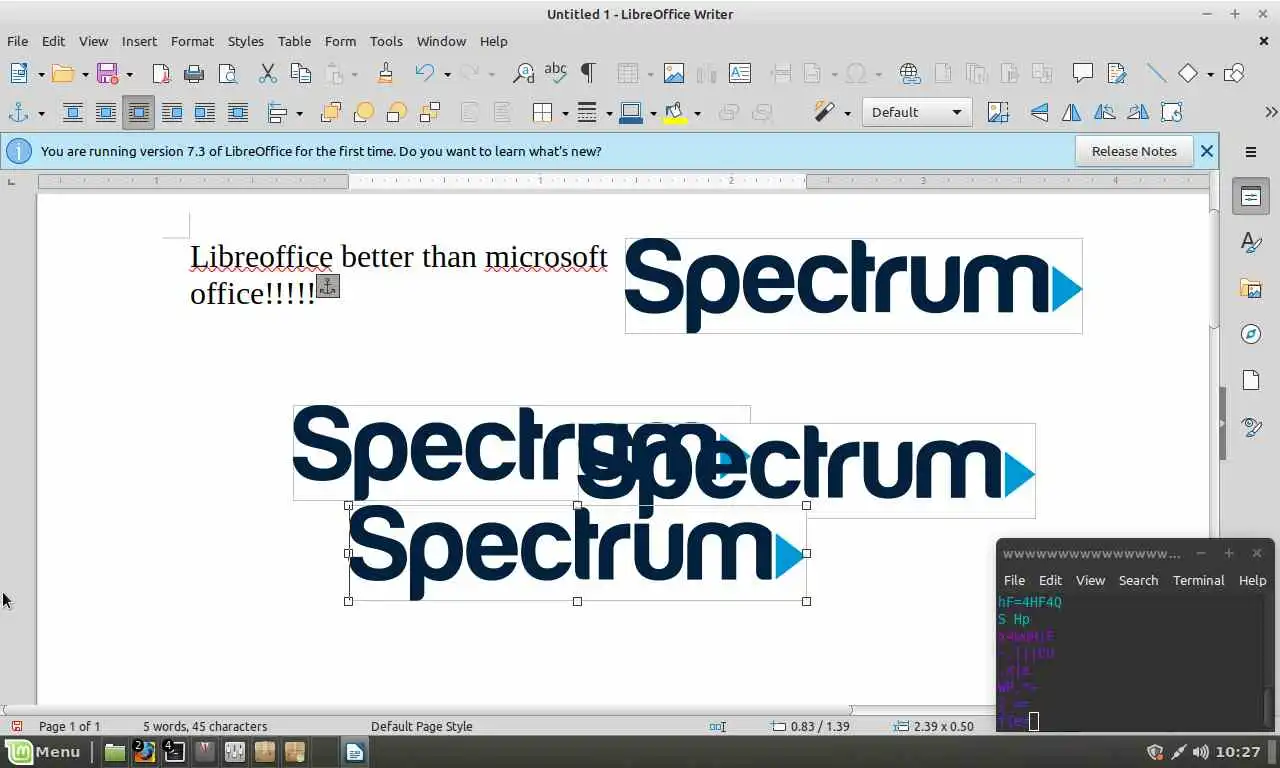Open the Table menu
The image size is (1280, 768).
pos(294,41)
